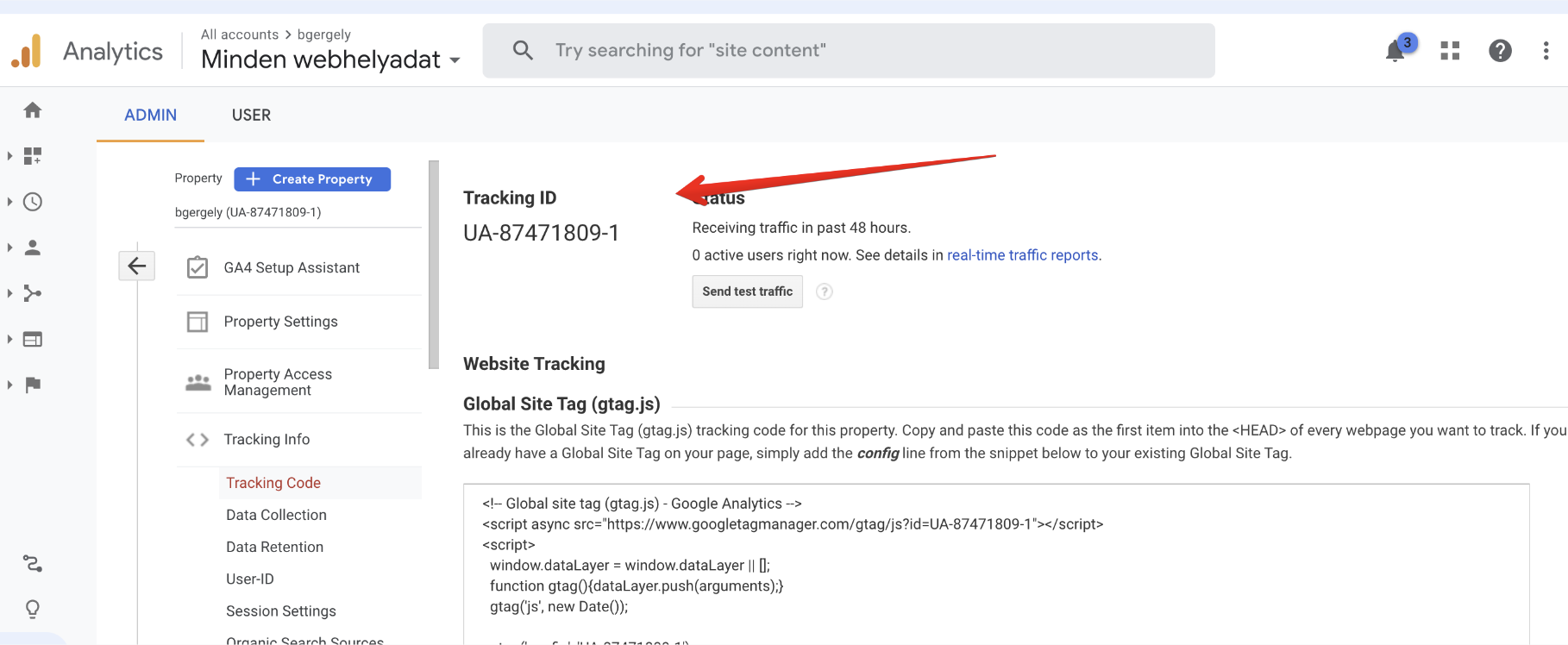Click the tracking ID UA-87471809-1 text
The width and height of the screenshot is (1568, 645).
[541, 233]
